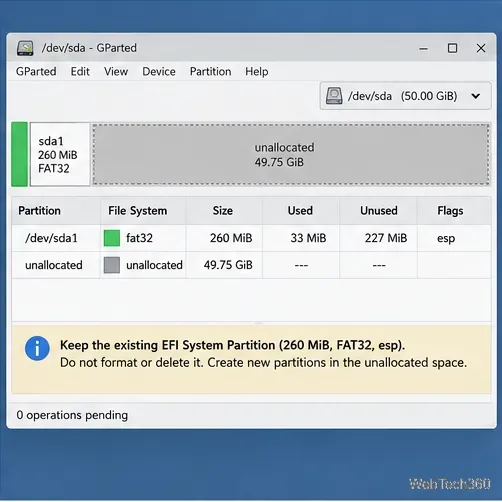Open the Partition menu
Screen dimensions: 502x502
210,71
